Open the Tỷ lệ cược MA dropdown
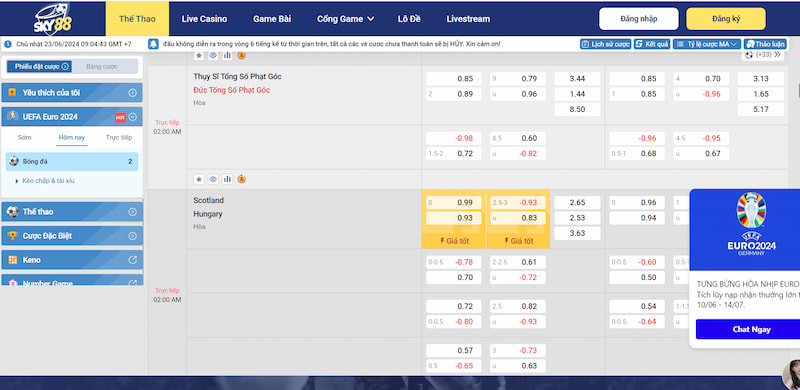Viewport: 800px width, 390px height. point(707,44)
